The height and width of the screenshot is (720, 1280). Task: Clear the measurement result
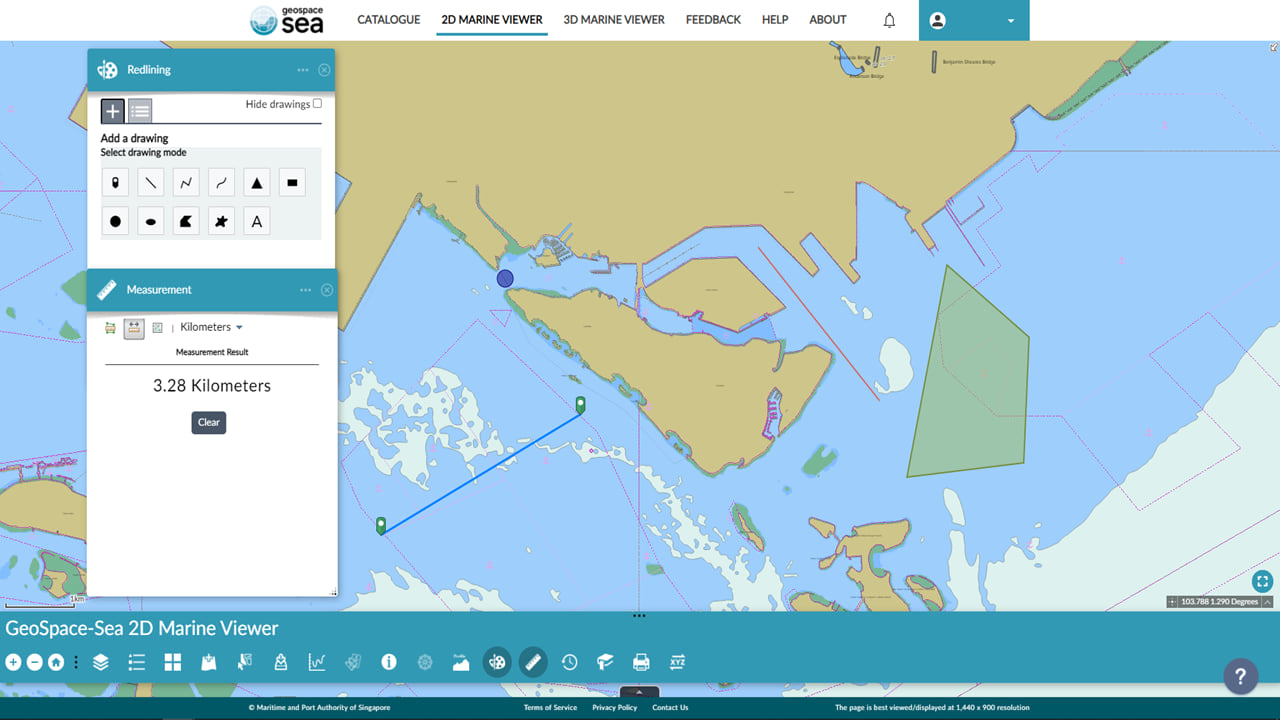[209, 422]
